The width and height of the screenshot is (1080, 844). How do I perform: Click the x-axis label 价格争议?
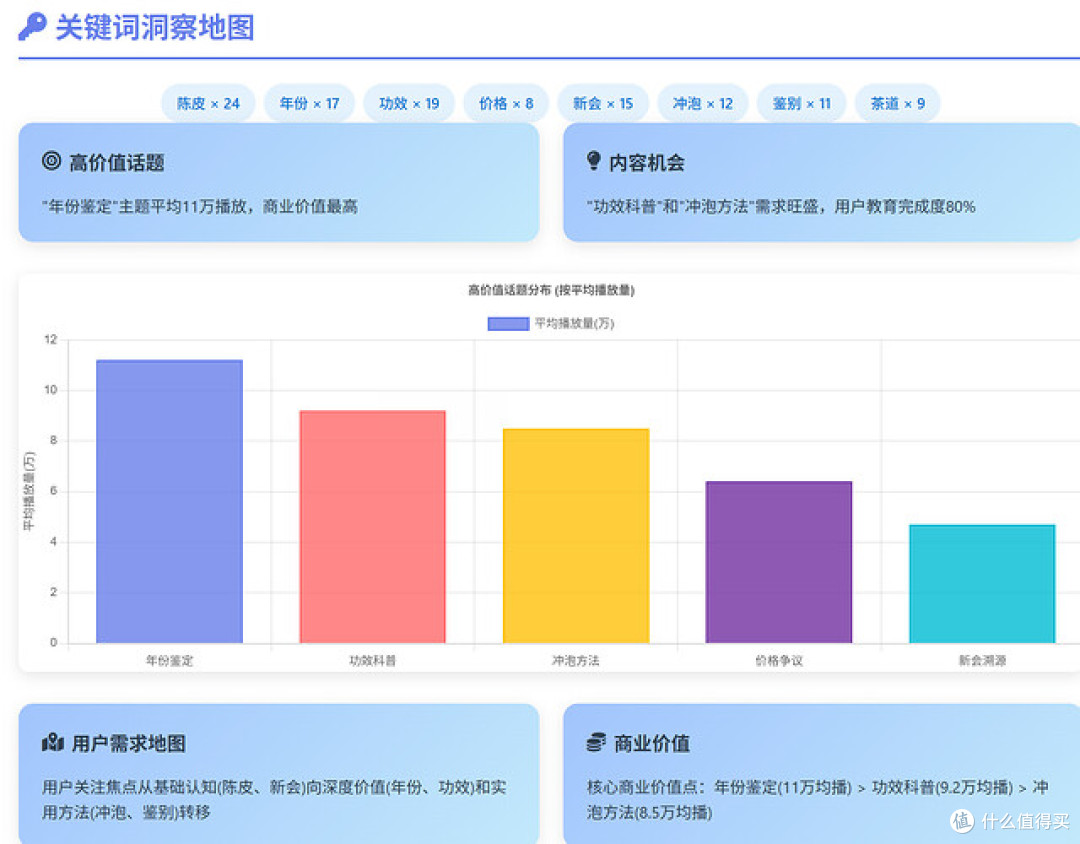click(x=779, y=661)
